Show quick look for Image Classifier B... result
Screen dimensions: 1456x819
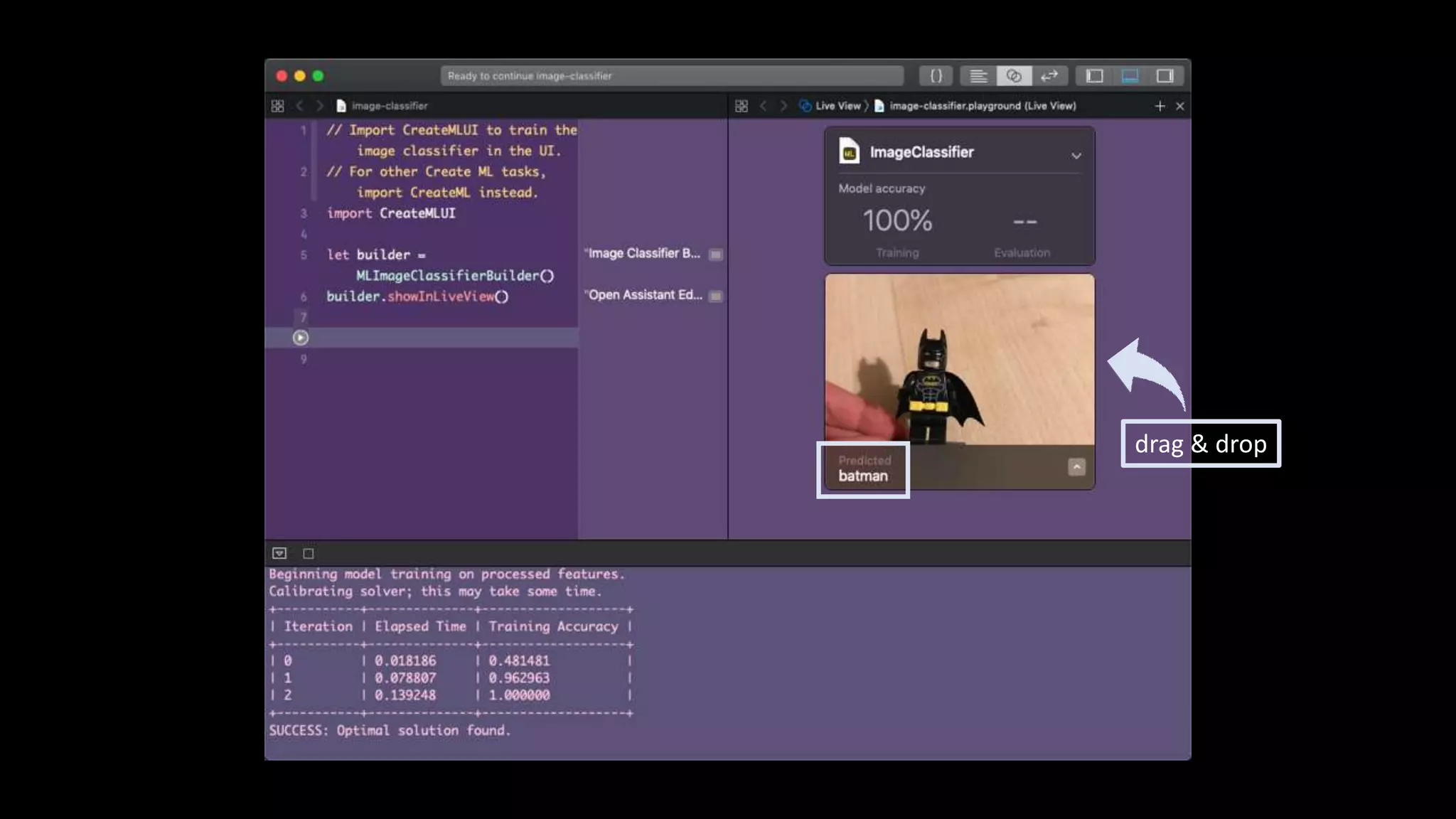click(x=716, y=255)
